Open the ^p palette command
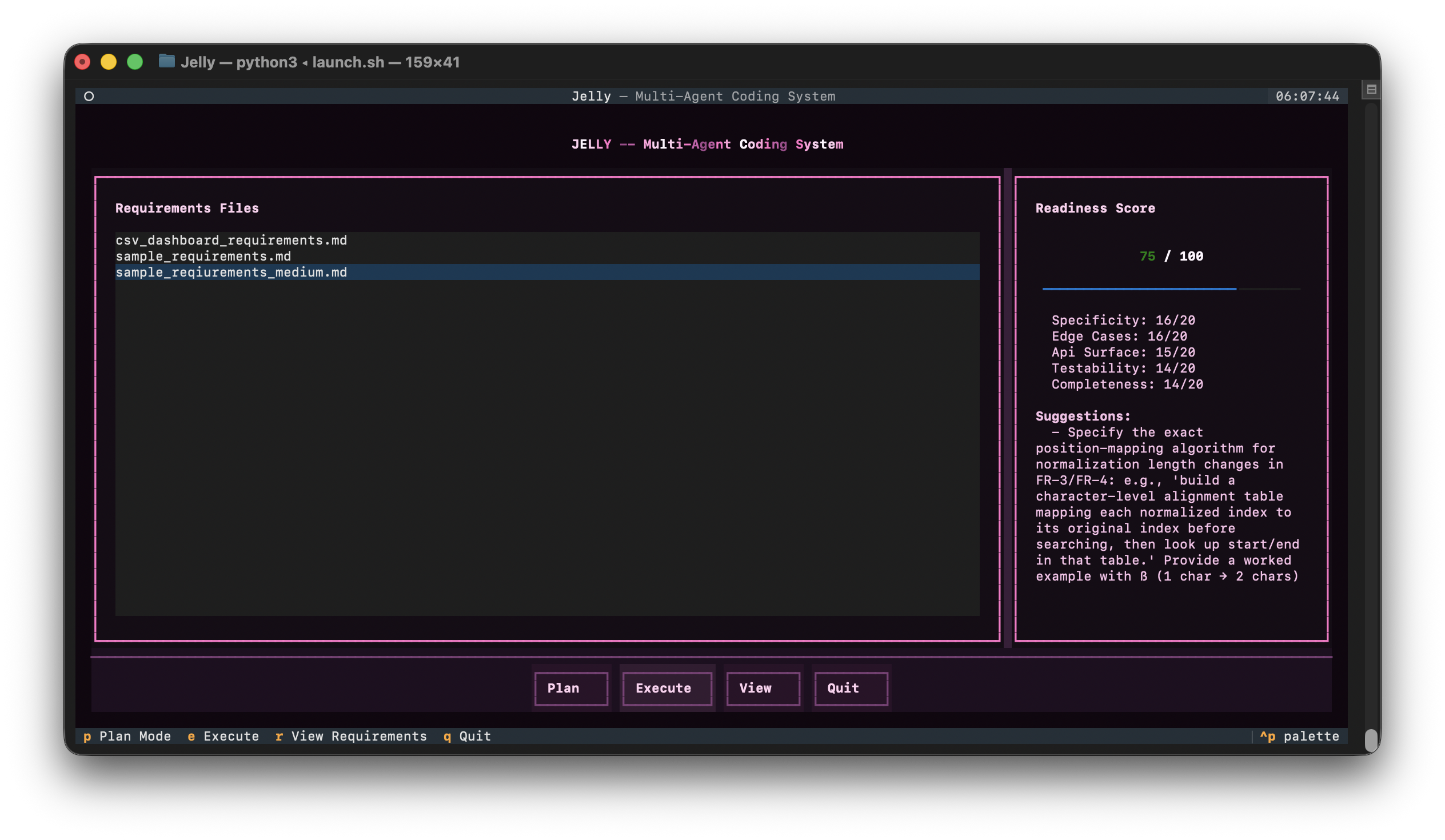This screenshot has height=840, width=1445. pos(1299,736)
